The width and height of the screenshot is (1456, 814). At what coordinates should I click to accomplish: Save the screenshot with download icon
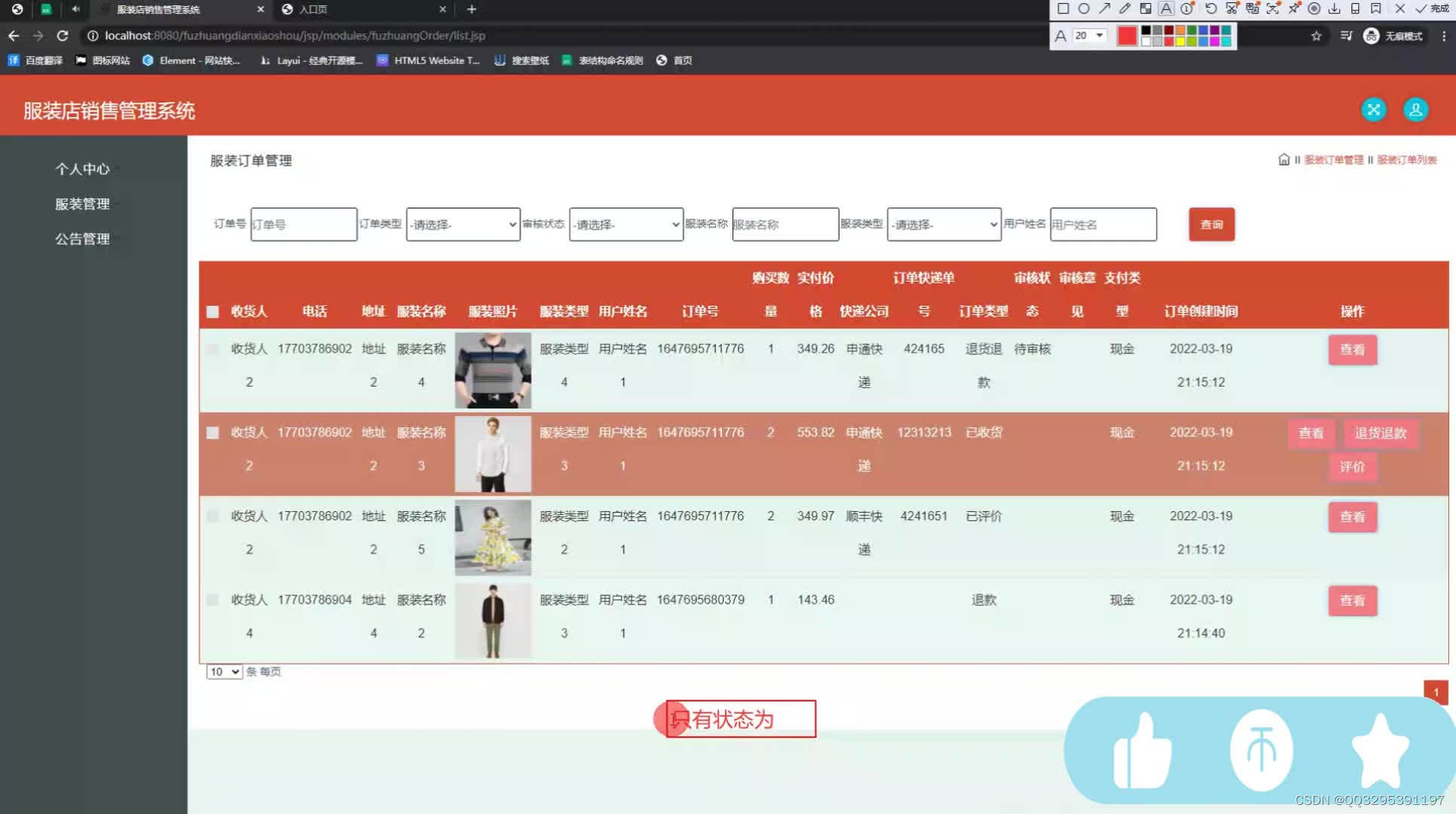click(x=1334, y=8)
